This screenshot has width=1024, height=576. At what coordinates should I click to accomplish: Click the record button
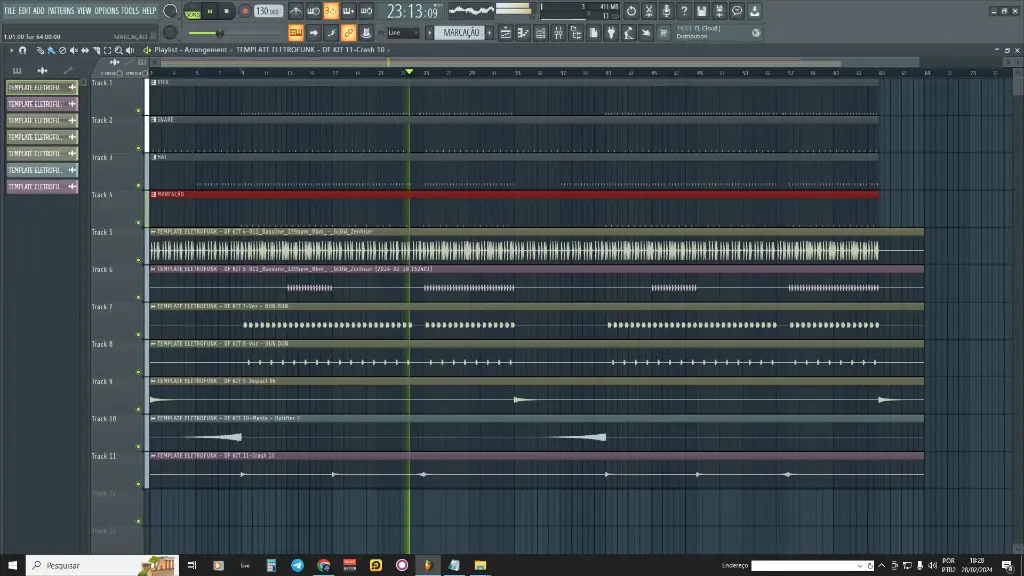[245, 11]
